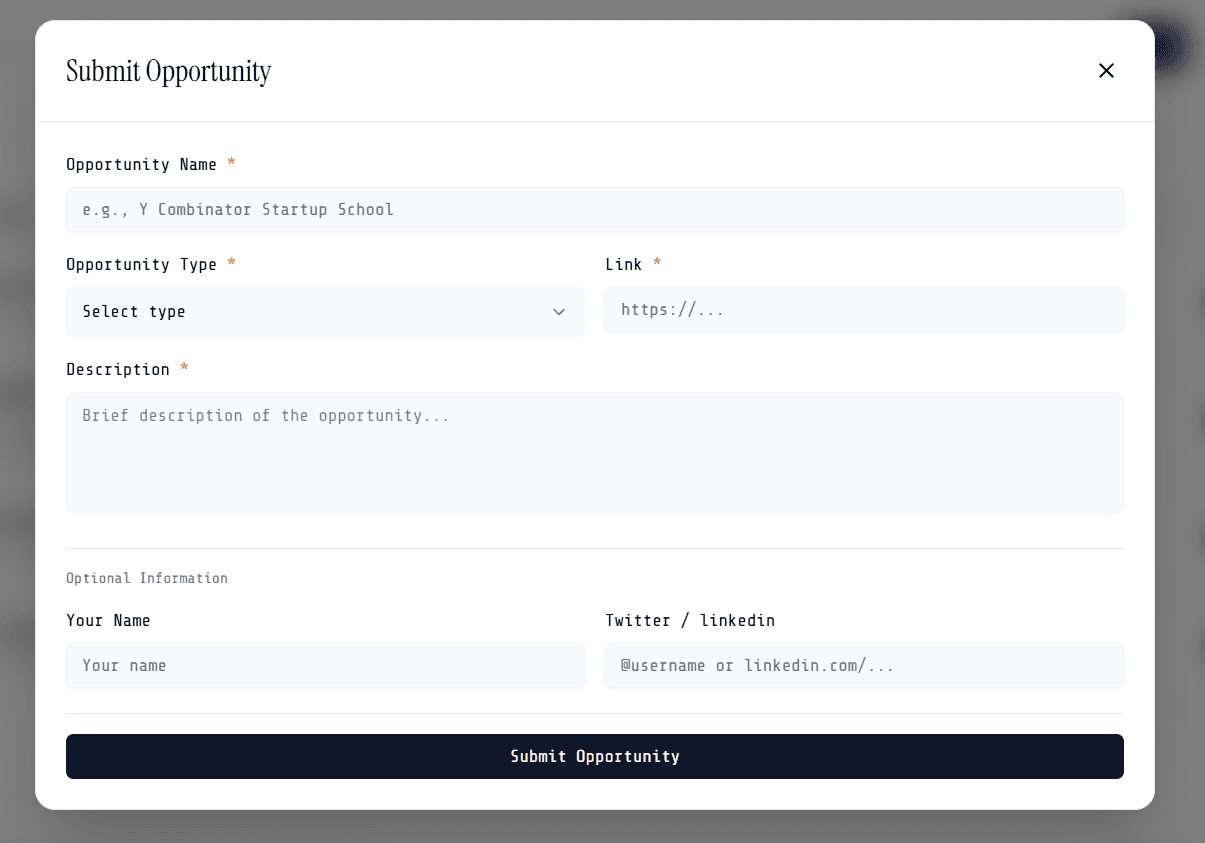The image size is (1205, 843).
Task: Click inside the Description text area
Action: pos(594,453)
